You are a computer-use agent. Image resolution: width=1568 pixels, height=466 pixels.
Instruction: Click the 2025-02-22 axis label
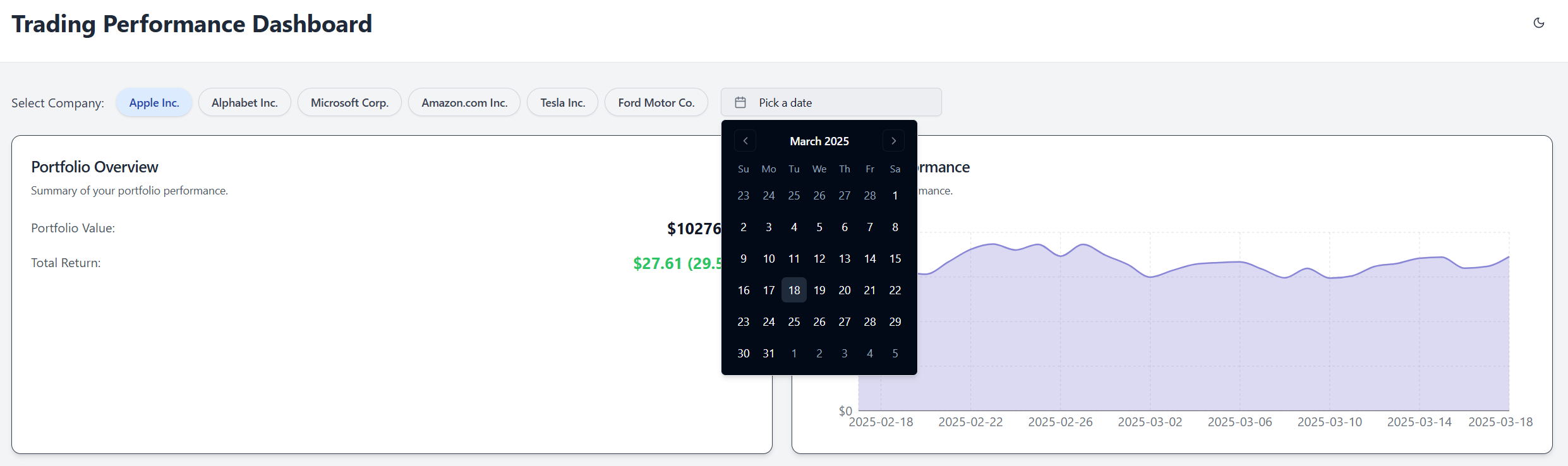click(970, 422)
